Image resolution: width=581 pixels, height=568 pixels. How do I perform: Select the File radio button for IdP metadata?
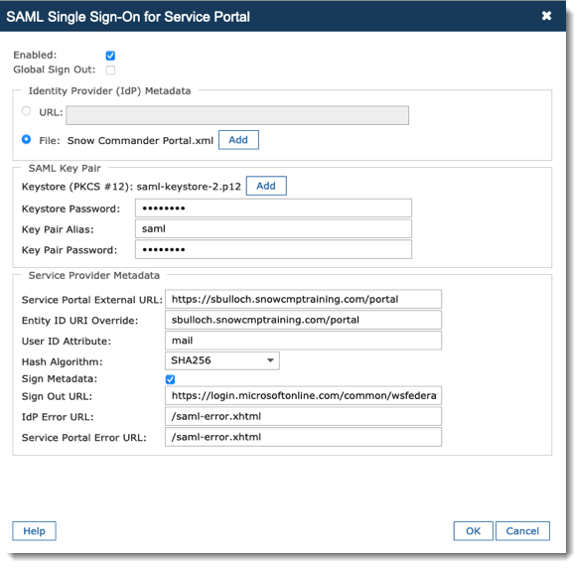(26, 139)
